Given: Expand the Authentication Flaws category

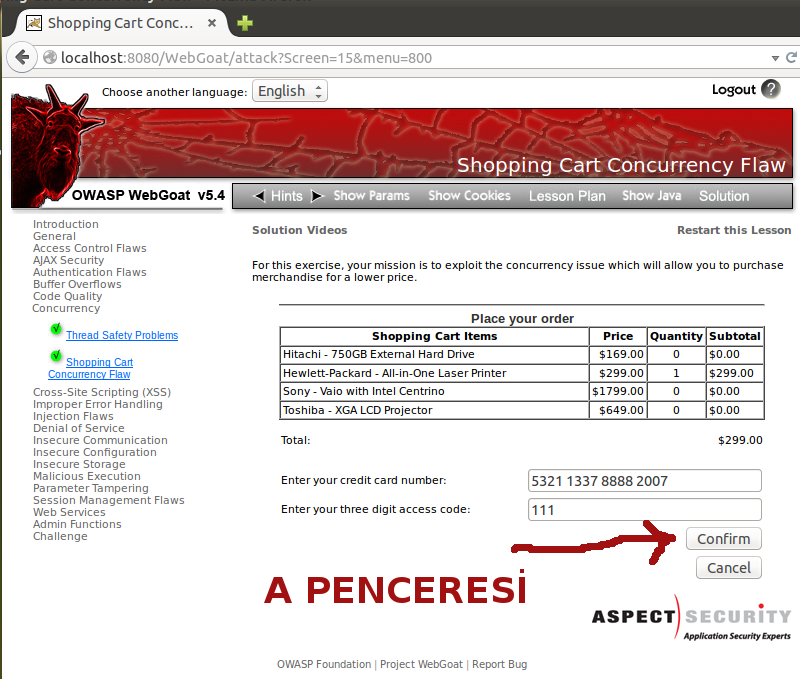Looking at the screenshot, I should 90,272.
